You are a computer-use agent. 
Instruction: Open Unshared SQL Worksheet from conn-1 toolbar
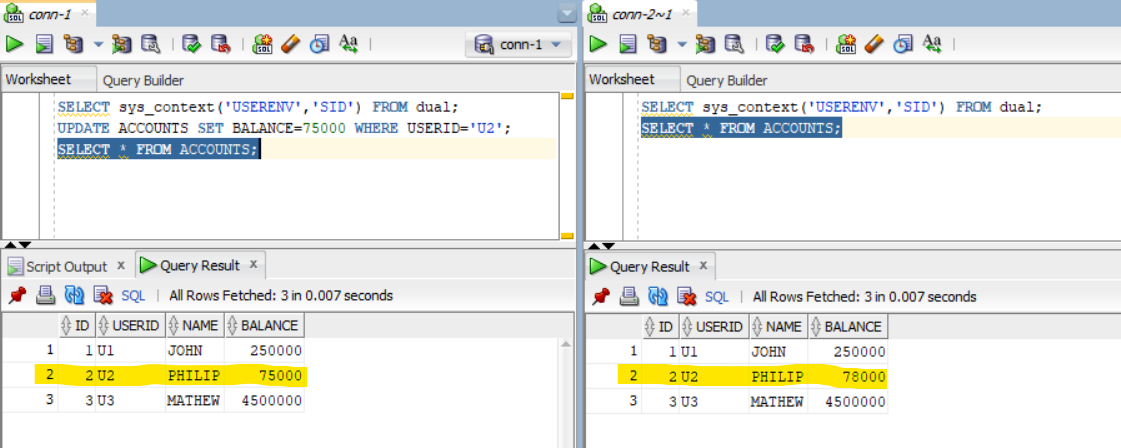click(x=263, y=44)
